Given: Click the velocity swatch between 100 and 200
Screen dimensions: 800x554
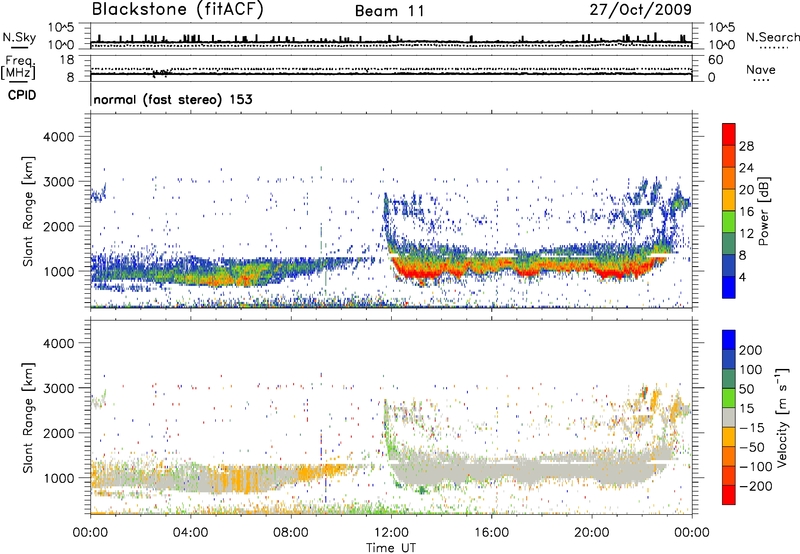Looking at the screenshot, I should [x=729, y=359].
